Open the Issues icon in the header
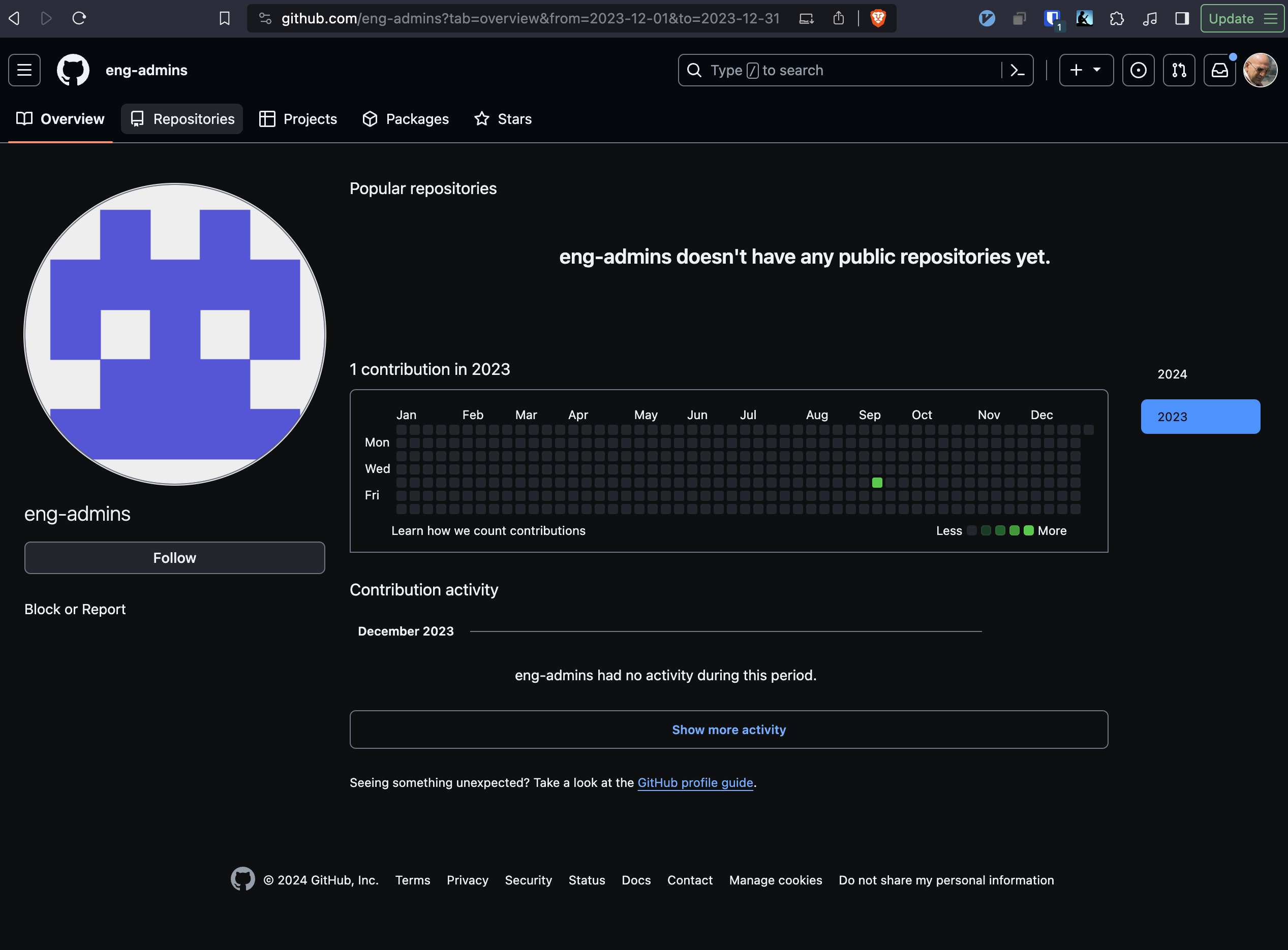 coord(1138,70)
